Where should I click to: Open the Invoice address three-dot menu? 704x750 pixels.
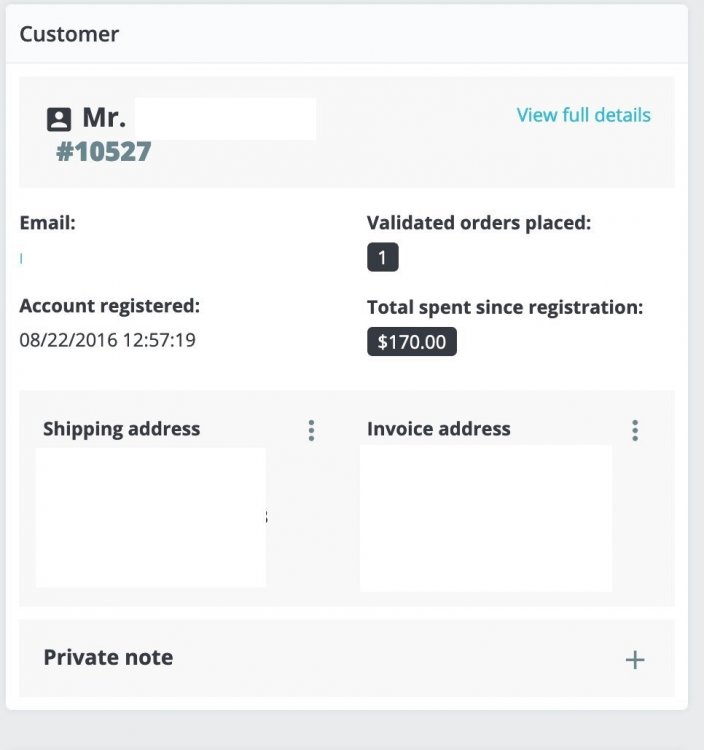pyautogui.click(x=635, y=430)
